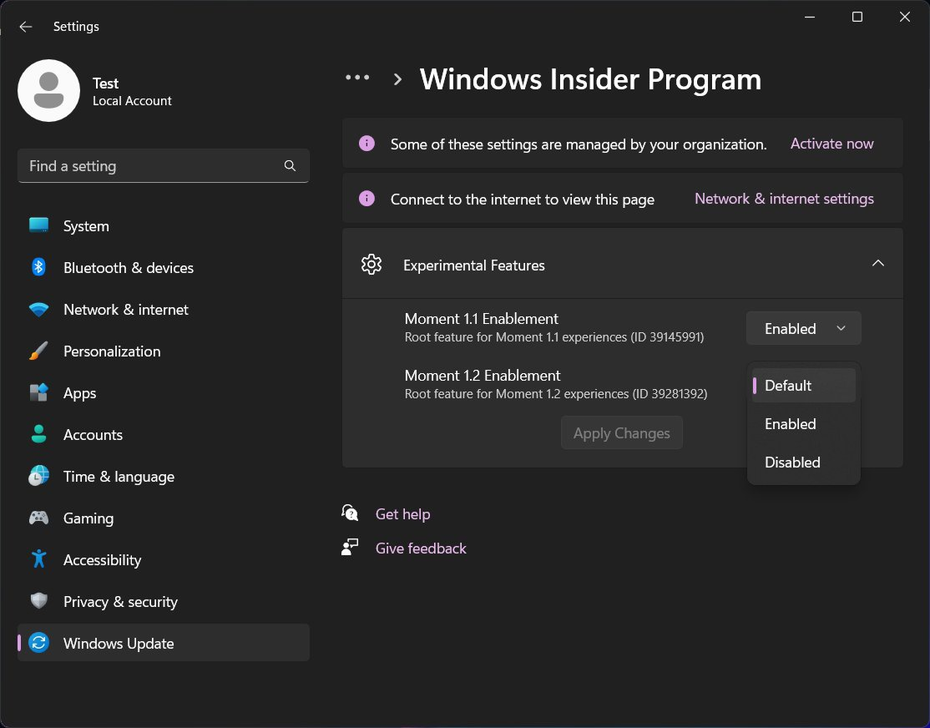Click the Accessibility figure icon
This screenshot has width=930, height=728.
coord(38,560)
